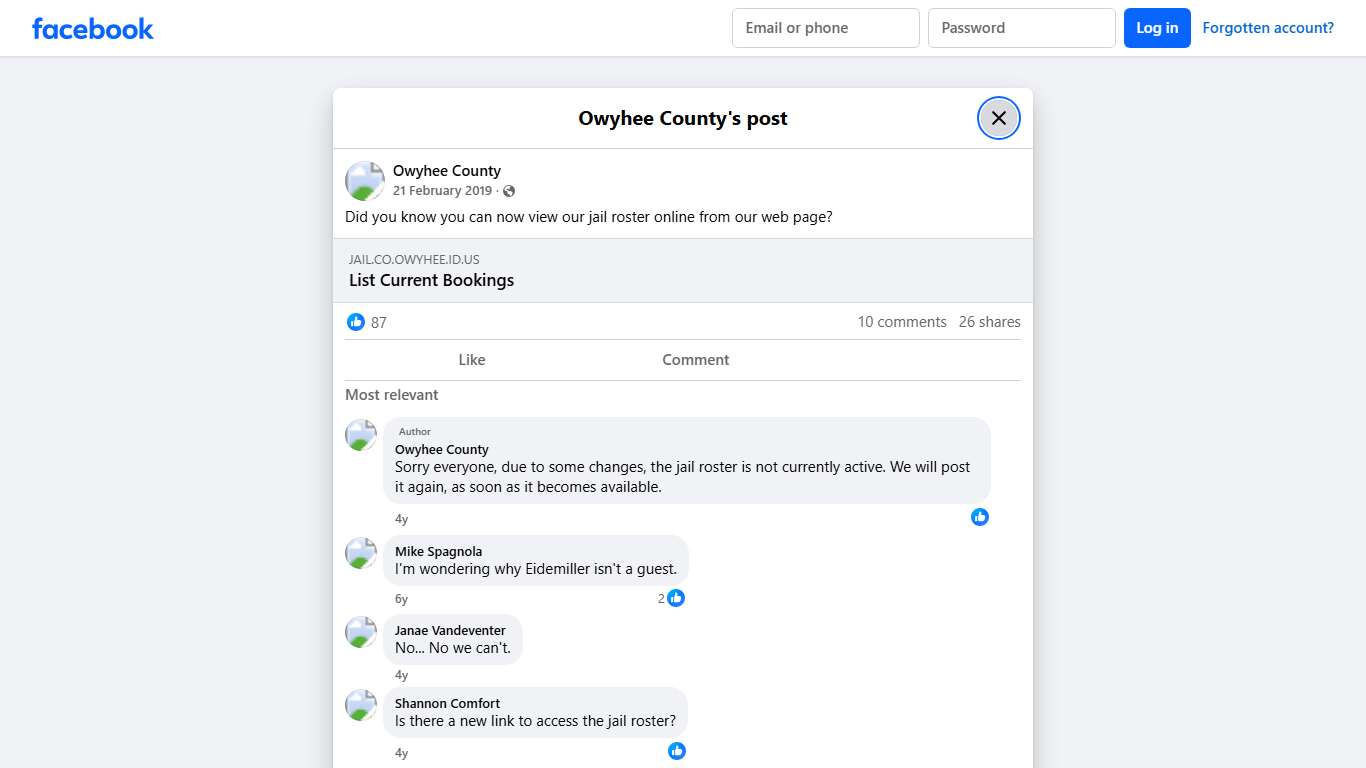Viewport: 1366px width, 768px height.
Task: Click the like icon on Shannon Comfort's comment
Action: tap(676, 751)
